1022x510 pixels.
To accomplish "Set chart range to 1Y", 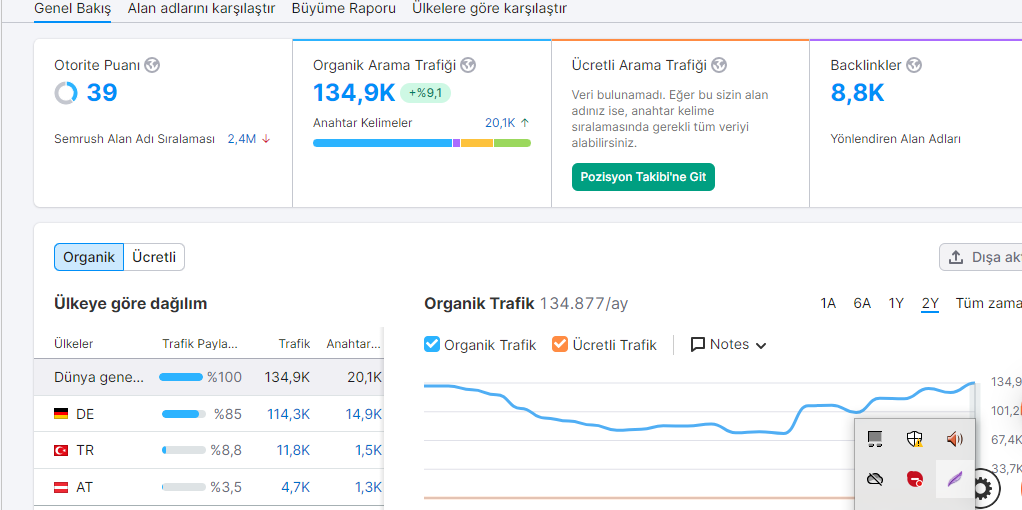I will point(896,303).
